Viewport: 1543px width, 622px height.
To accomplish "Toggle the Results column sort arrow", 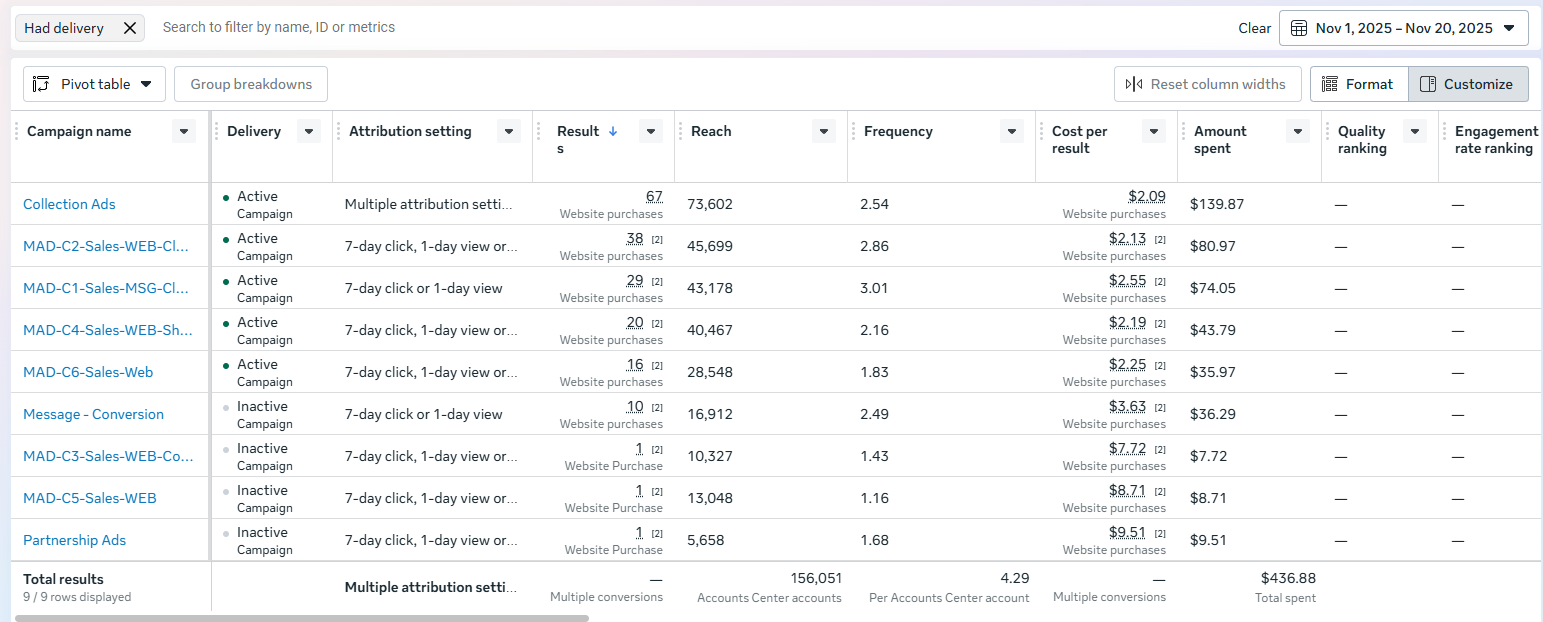I will (613, 131).
